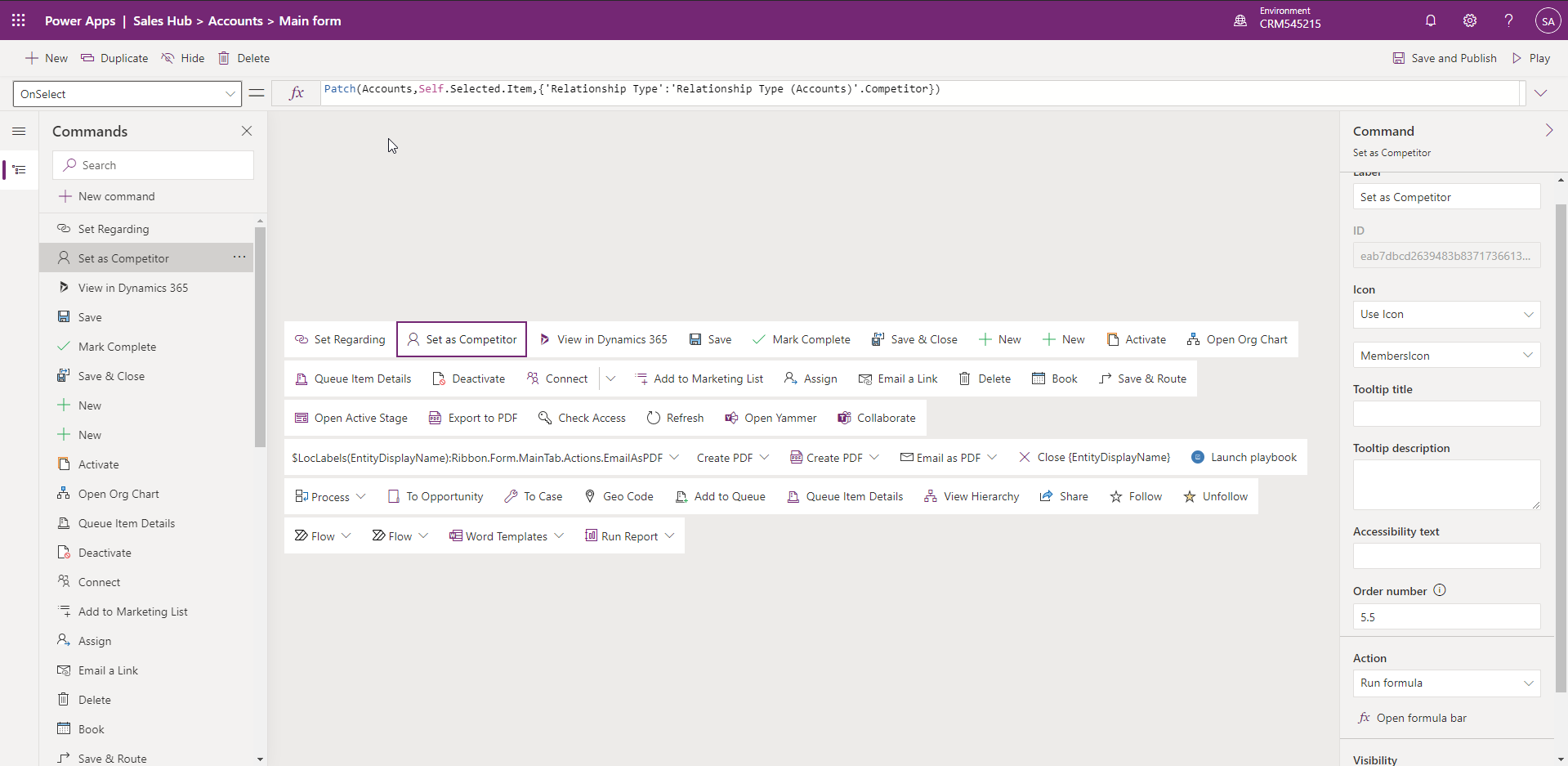Click Duplicate in the top toolbar
Screen dimensions: 1568x766
click(x=114, y=58)
